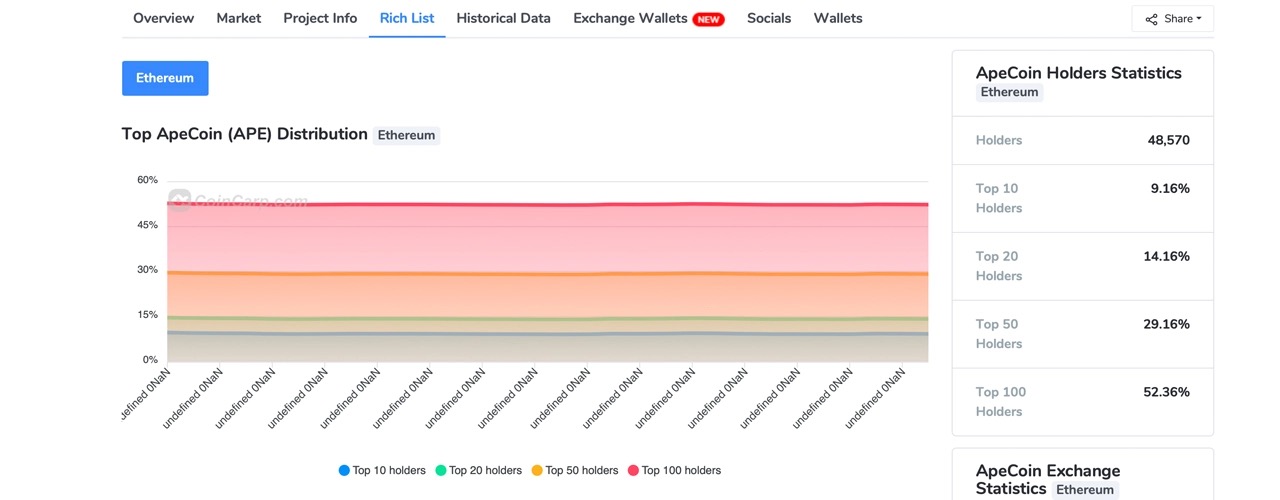Select the blue Ethereum chain button
The height and width of the screenshot is (500, 1280).
[165, 78]
